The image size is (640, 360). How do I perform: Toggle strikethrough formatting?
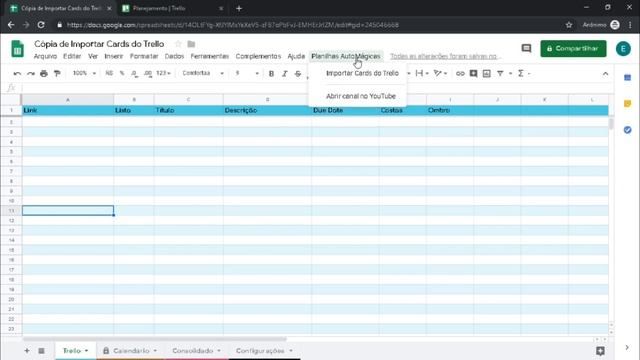pos(298,73)
